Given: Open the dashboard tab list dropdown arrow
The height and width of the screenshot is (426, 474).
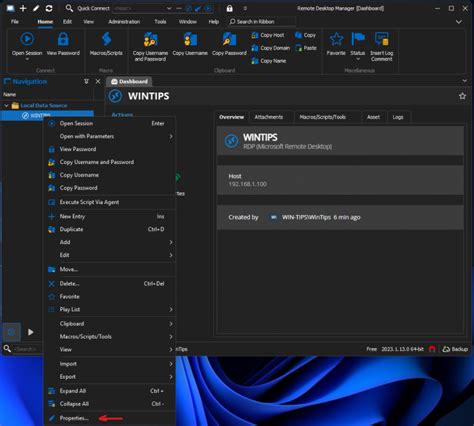Looking at the screenshot, I should pos(464,81).
